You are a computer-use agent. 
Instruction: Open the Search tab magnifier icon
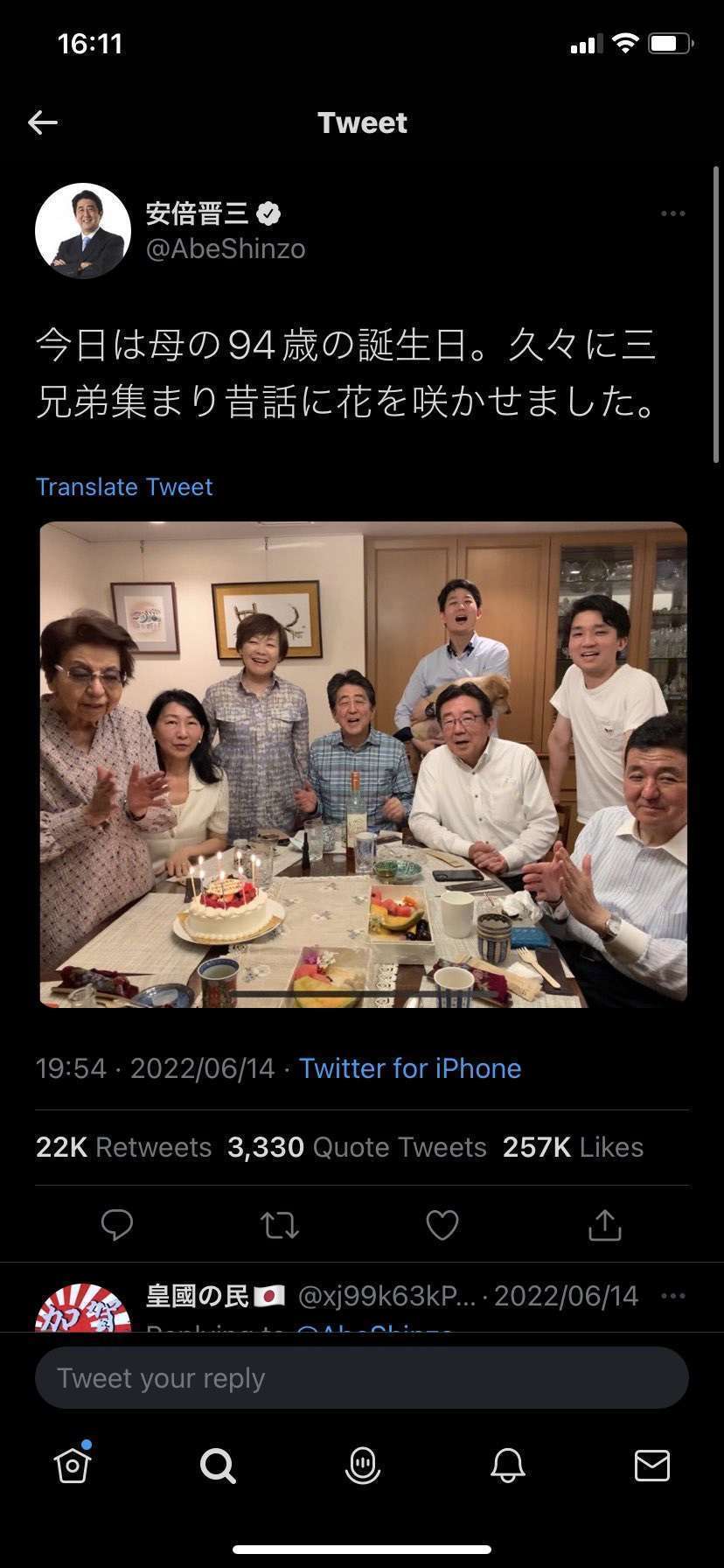coord(218,1465)
